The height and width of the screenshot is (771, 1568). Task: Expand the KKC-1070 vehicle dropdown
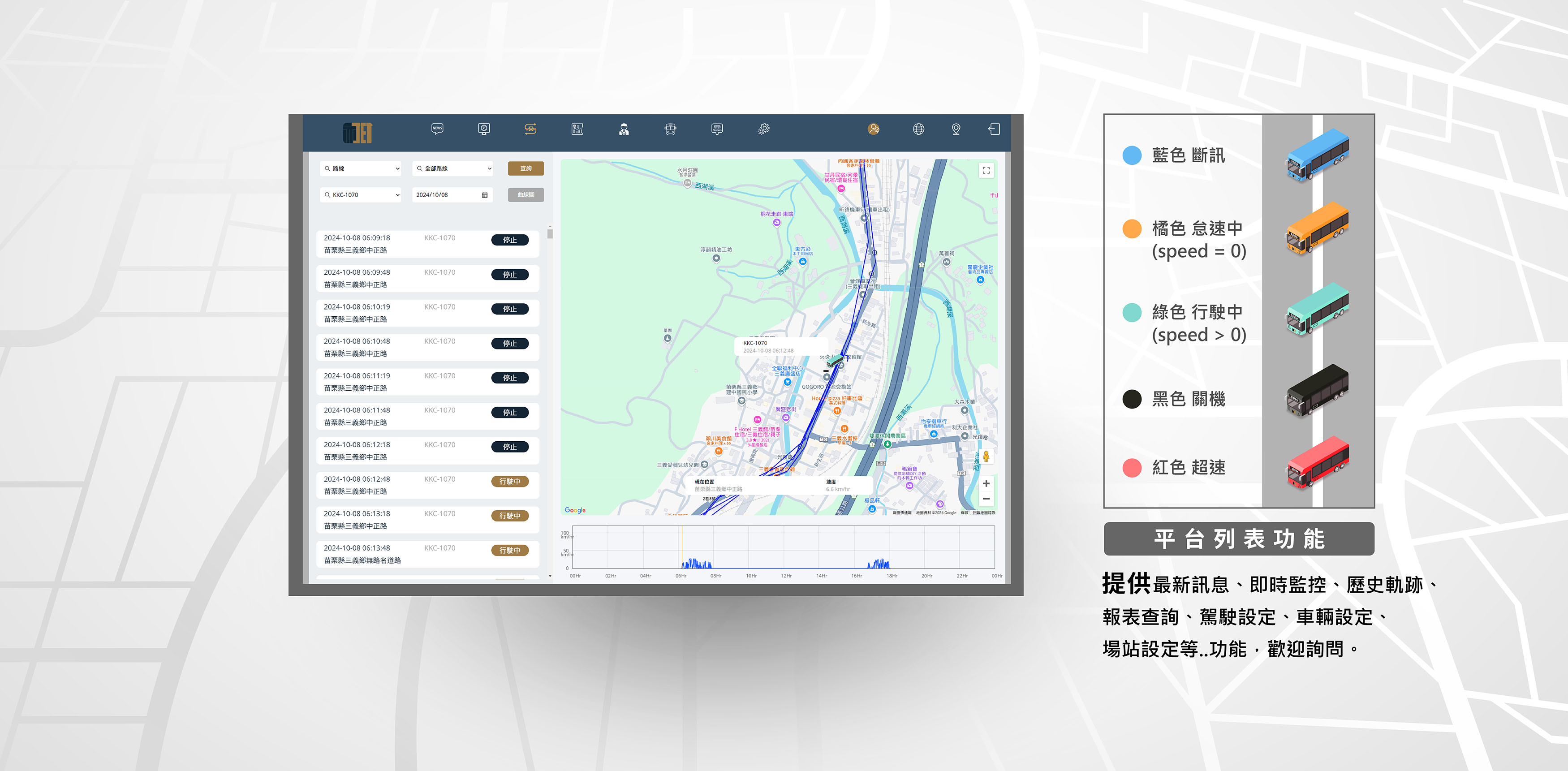point(360,195)
